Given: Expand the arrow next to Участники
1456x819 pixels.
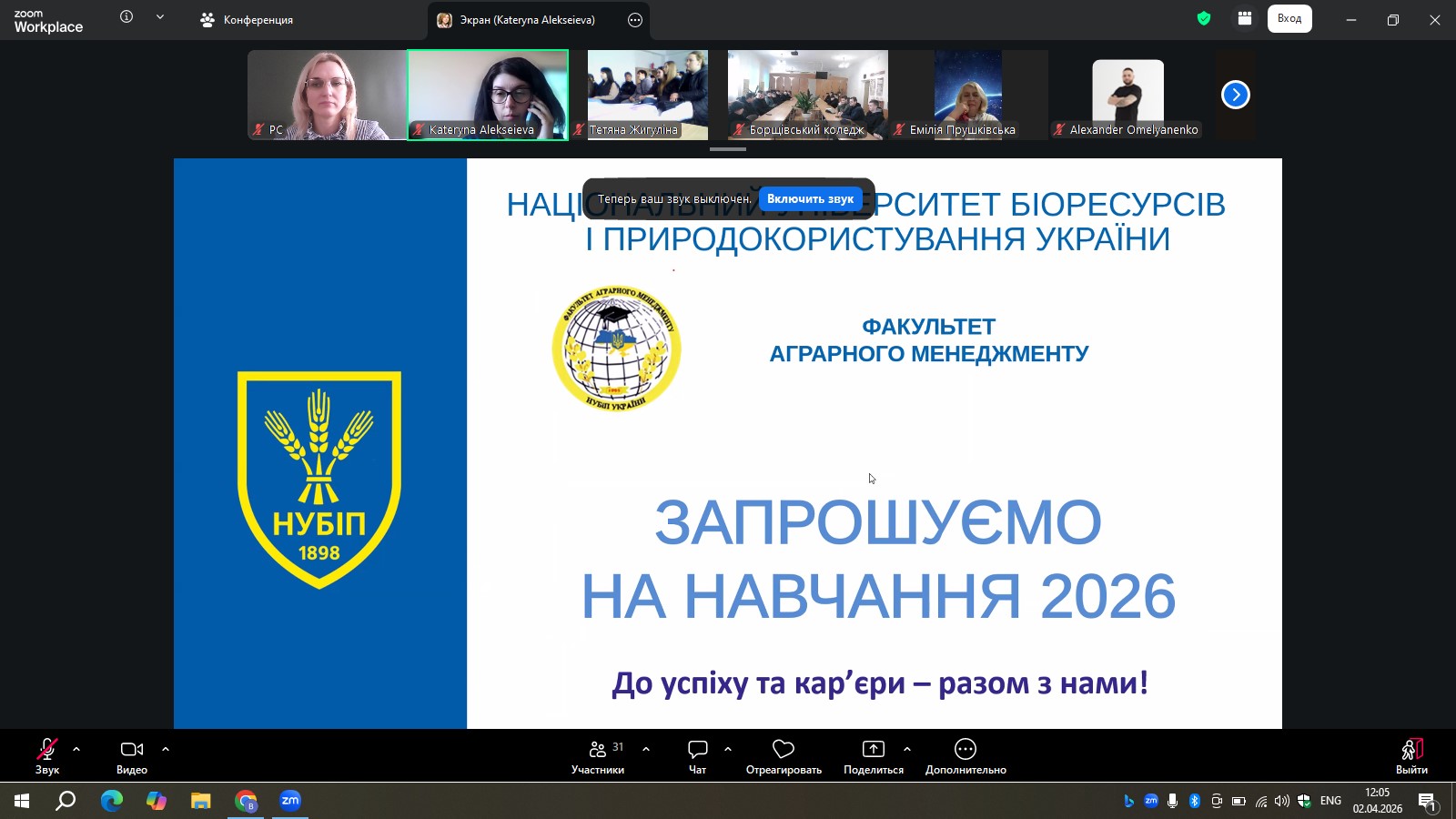Looking at the screenshot, I should (646, 749).
